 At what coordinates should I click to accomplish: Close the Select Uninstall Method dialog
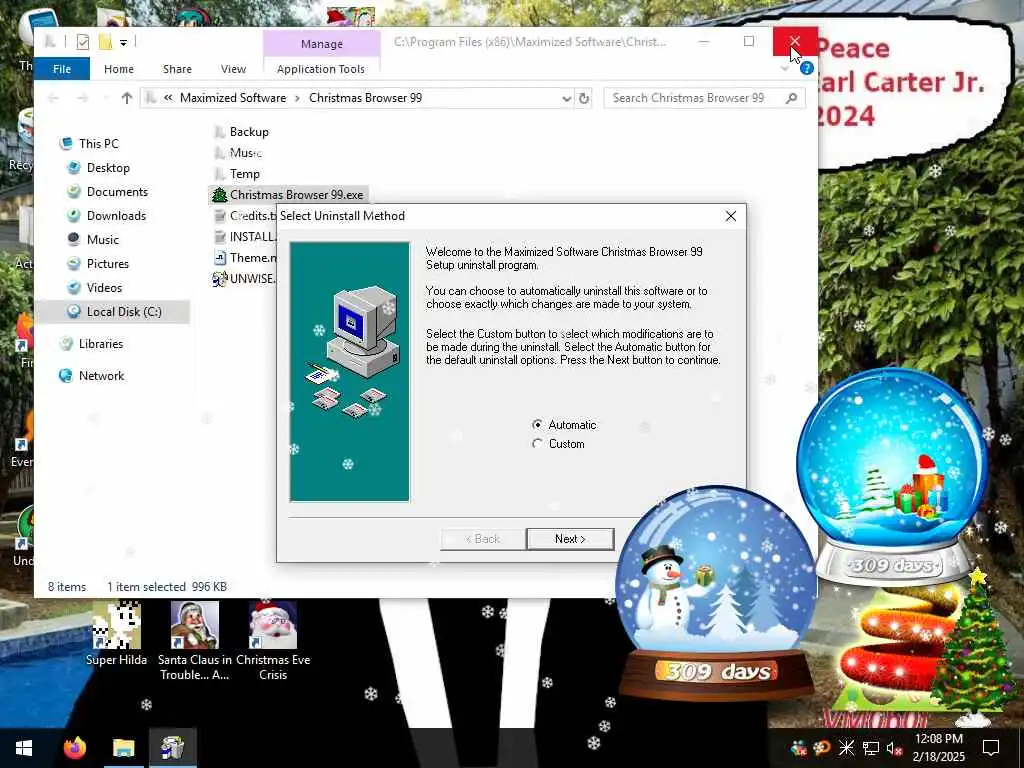pyautogui.click(x=731, y=216)
